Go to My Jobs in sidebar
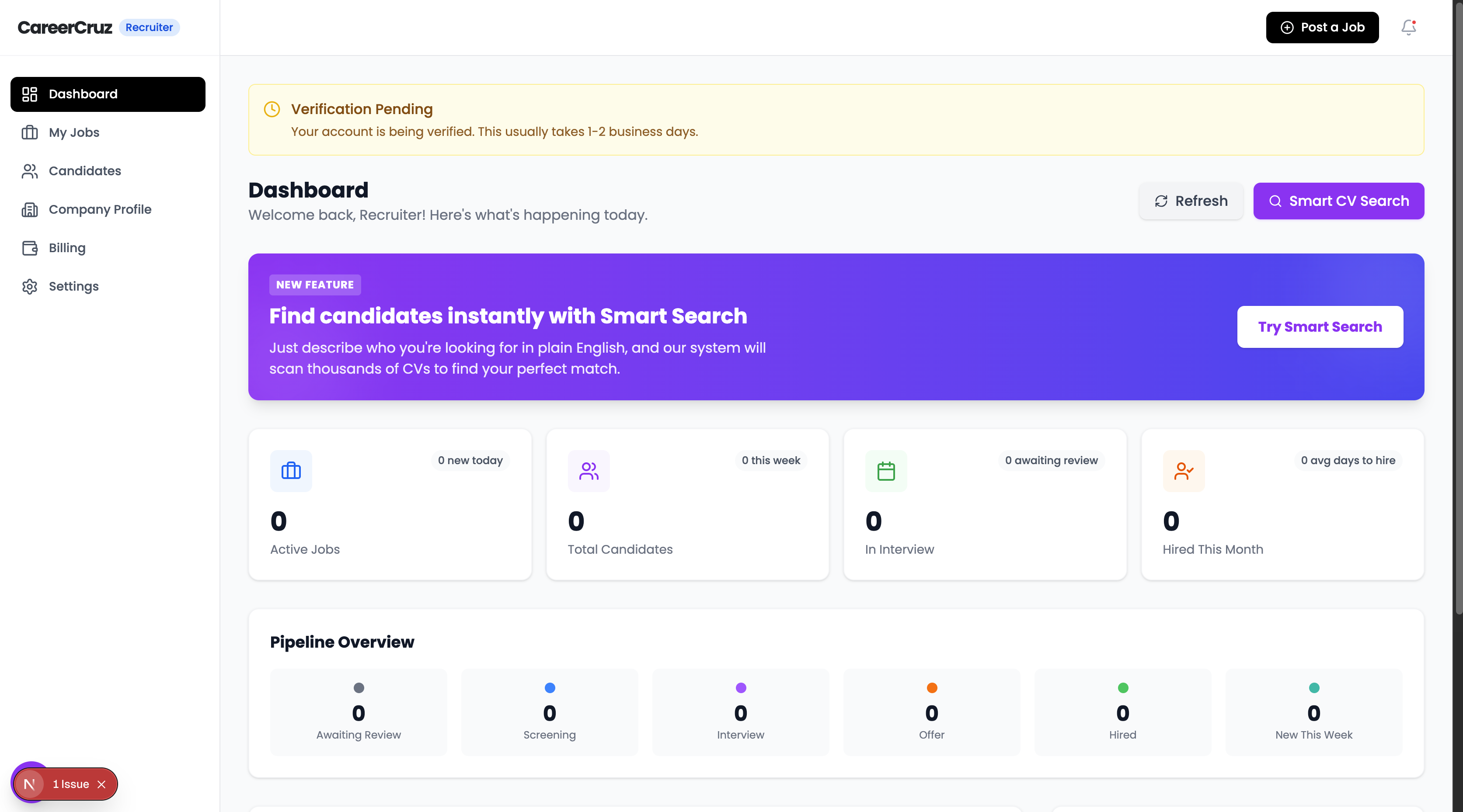 coord(108,132)
